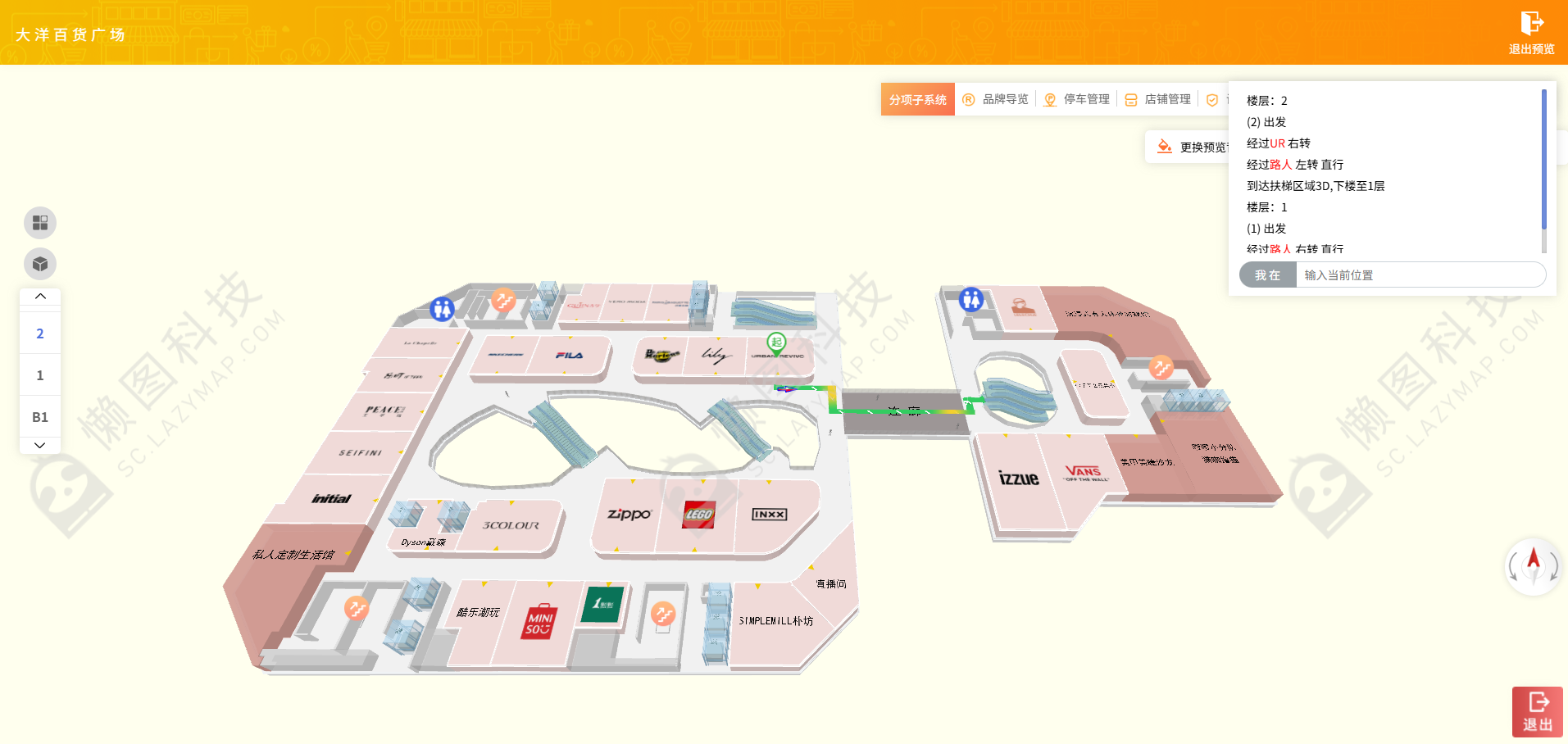Switch to 3D cube view icon
Screen dimensions: 1568x744
pos(40,264)
